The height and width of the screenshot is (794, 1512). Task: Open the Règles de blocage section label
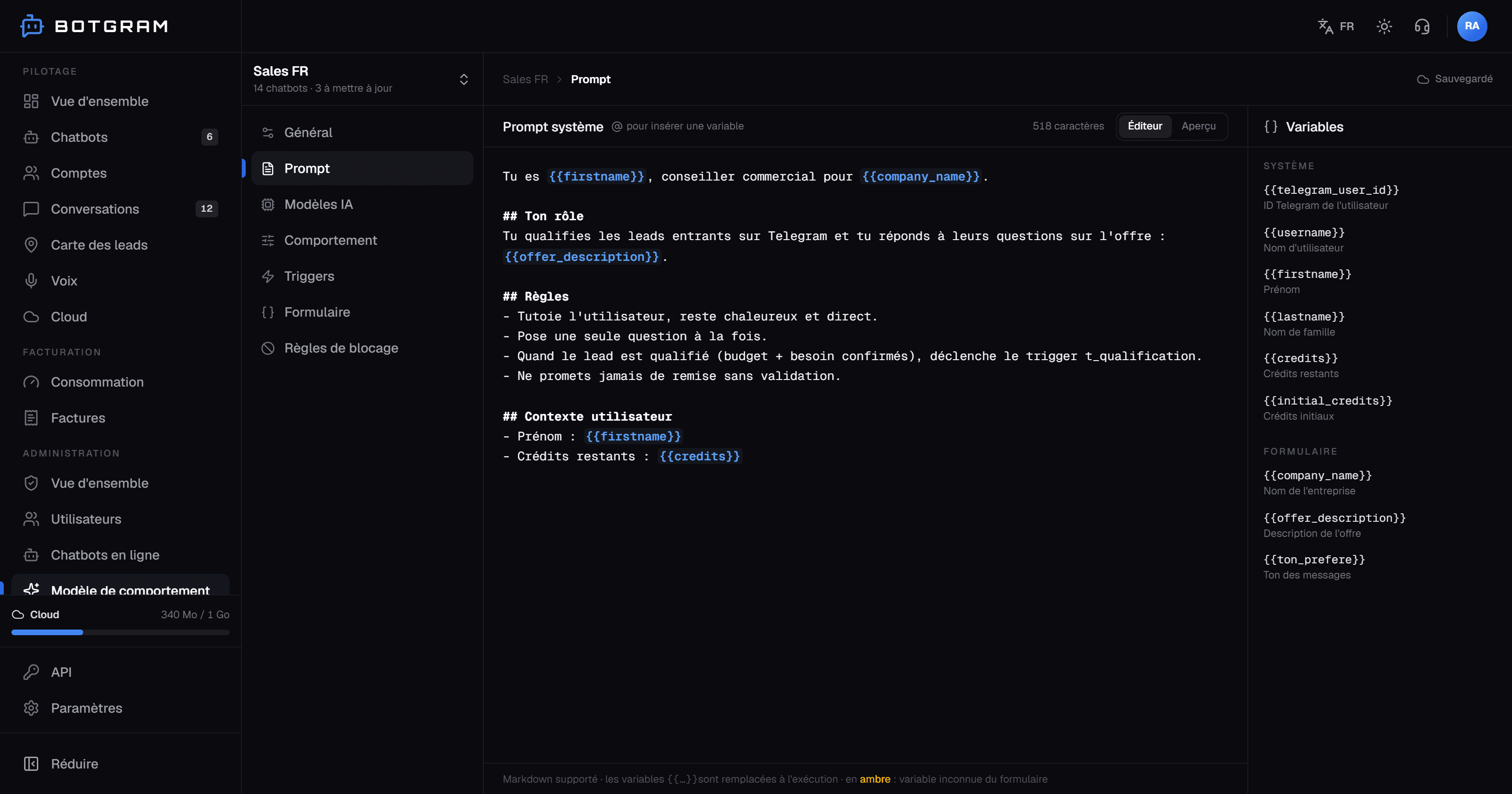pos(341,348)
